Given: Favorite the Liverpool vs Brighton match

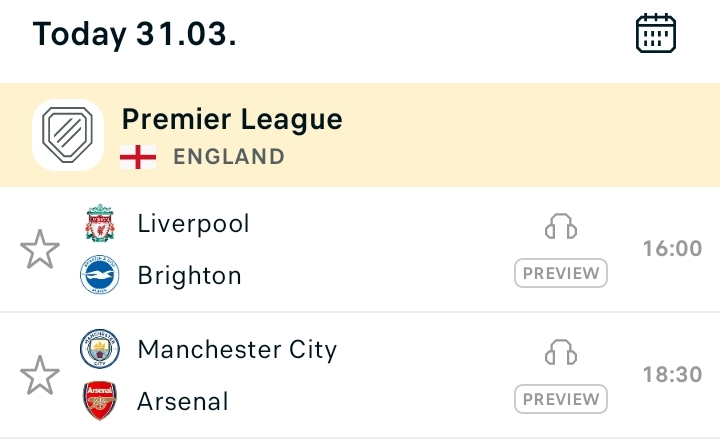Looking at the screenshot, I should [x=40, y=249].
